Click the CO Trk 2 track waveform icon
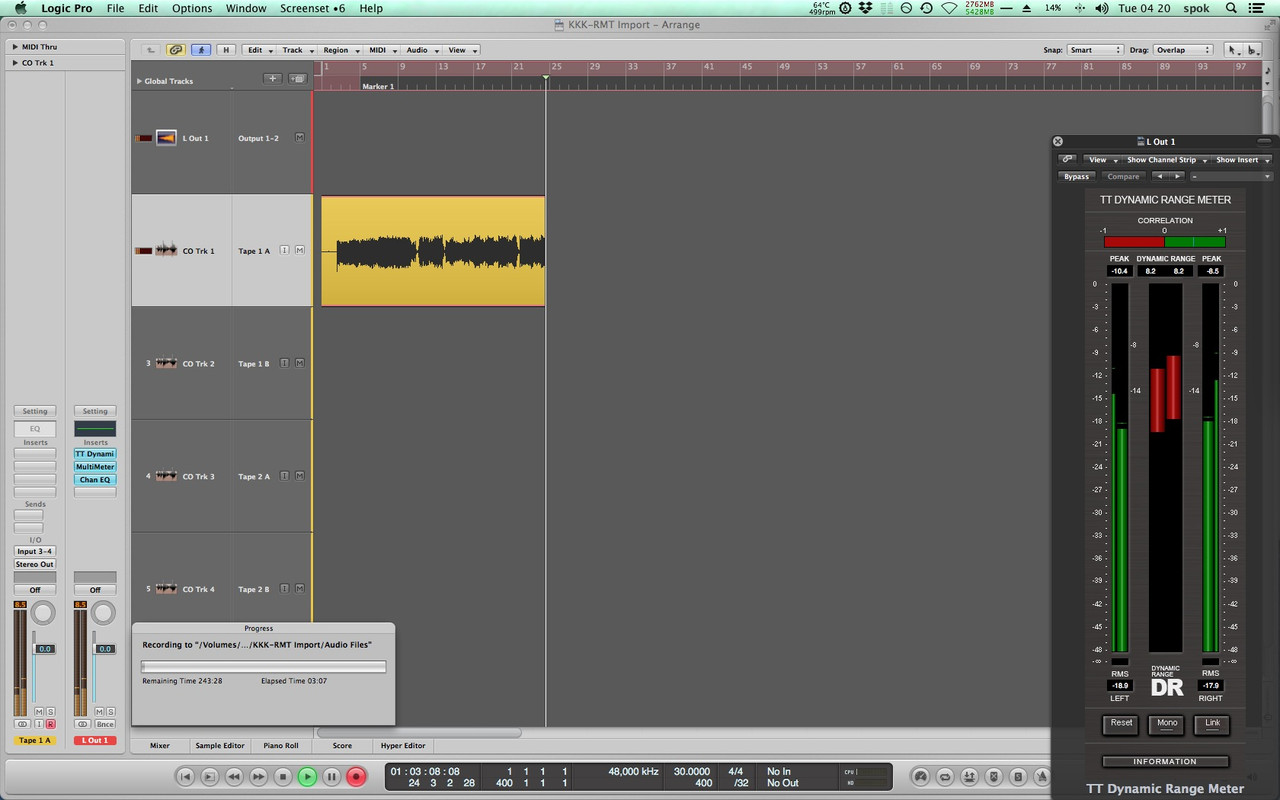Image resolution: width=1280 pixels, height=800 pixels. (166, 363)
